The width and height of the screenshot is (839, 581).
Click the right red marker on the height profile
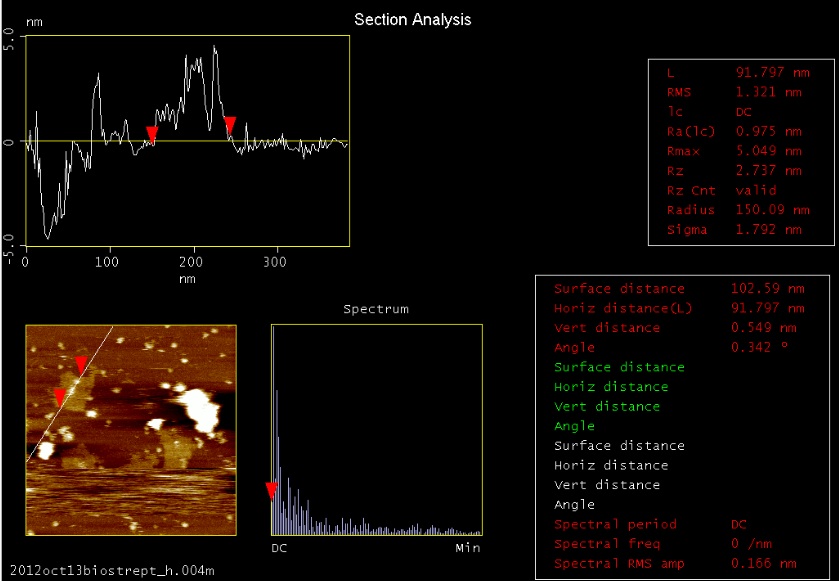coord(230,124)
